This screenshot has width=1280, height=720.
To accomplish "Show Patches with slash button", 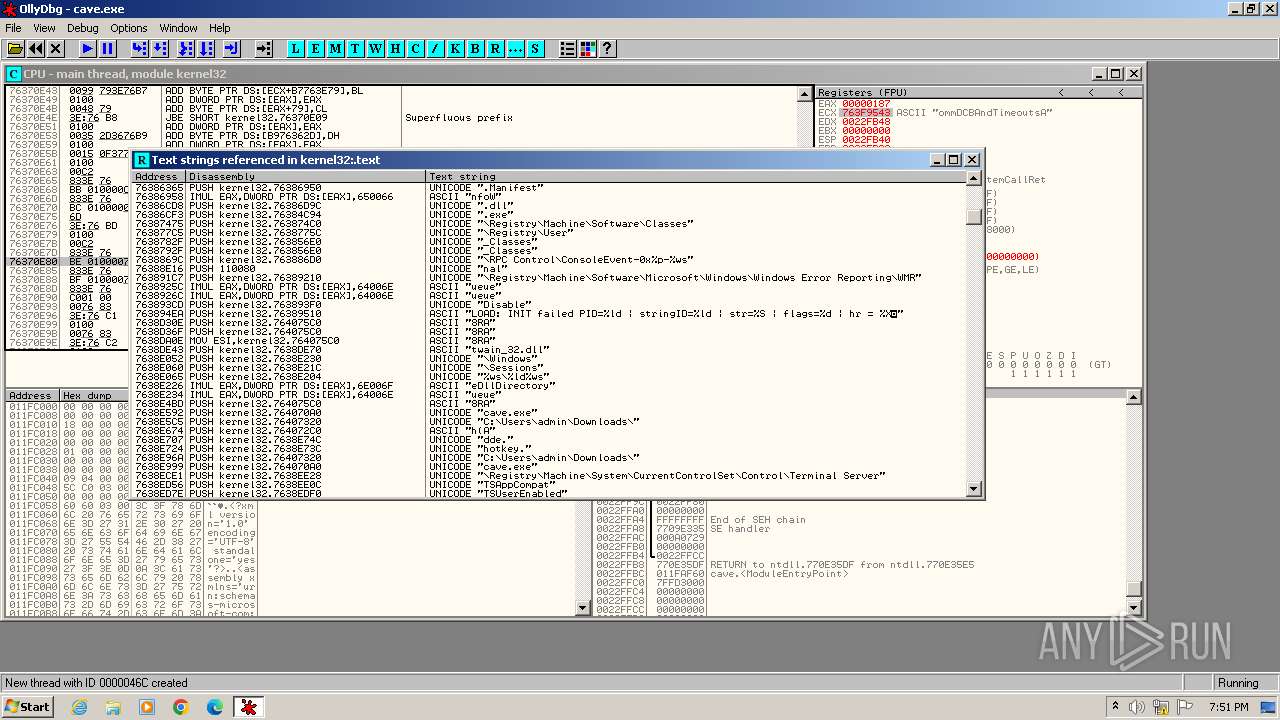I will click(x=436, y=48).
